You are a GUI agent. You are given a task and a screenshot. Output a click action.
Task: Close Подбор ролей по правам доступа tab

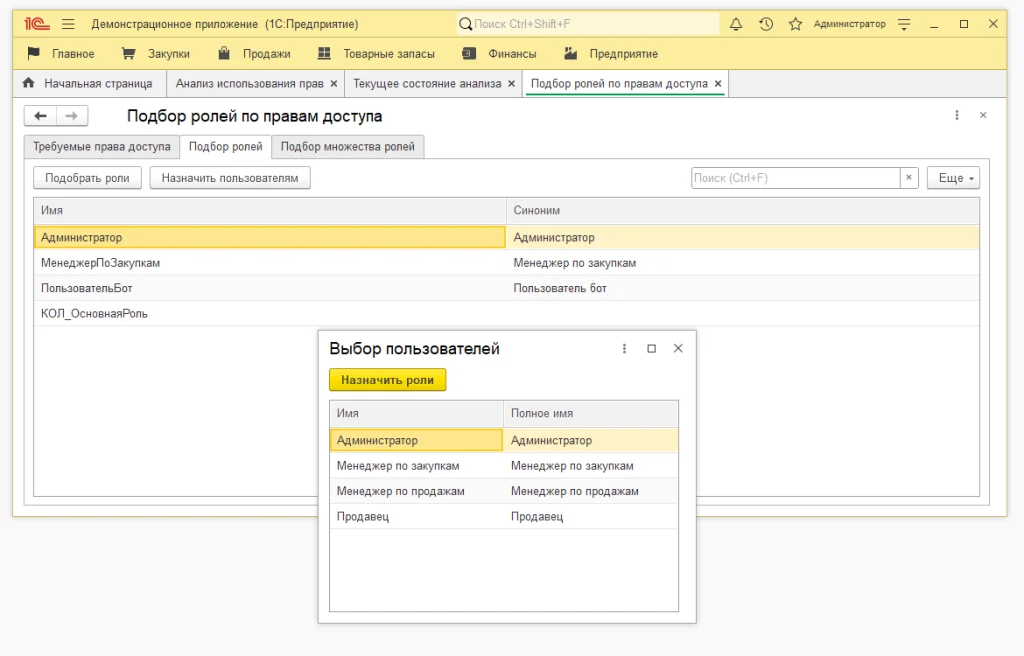[x=718, y=84]
